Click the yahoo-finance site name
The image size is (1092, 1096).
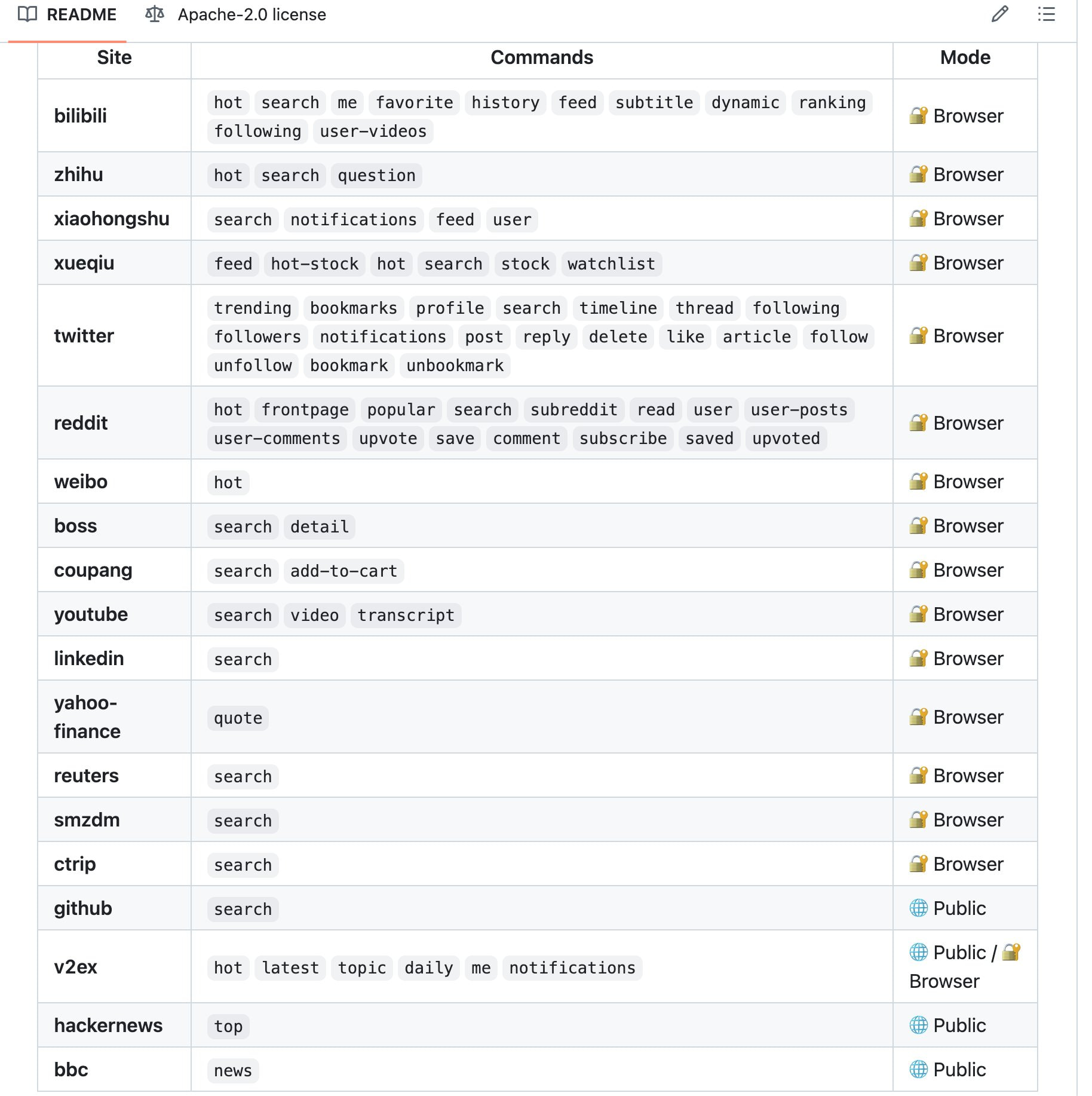click(87, 717)
